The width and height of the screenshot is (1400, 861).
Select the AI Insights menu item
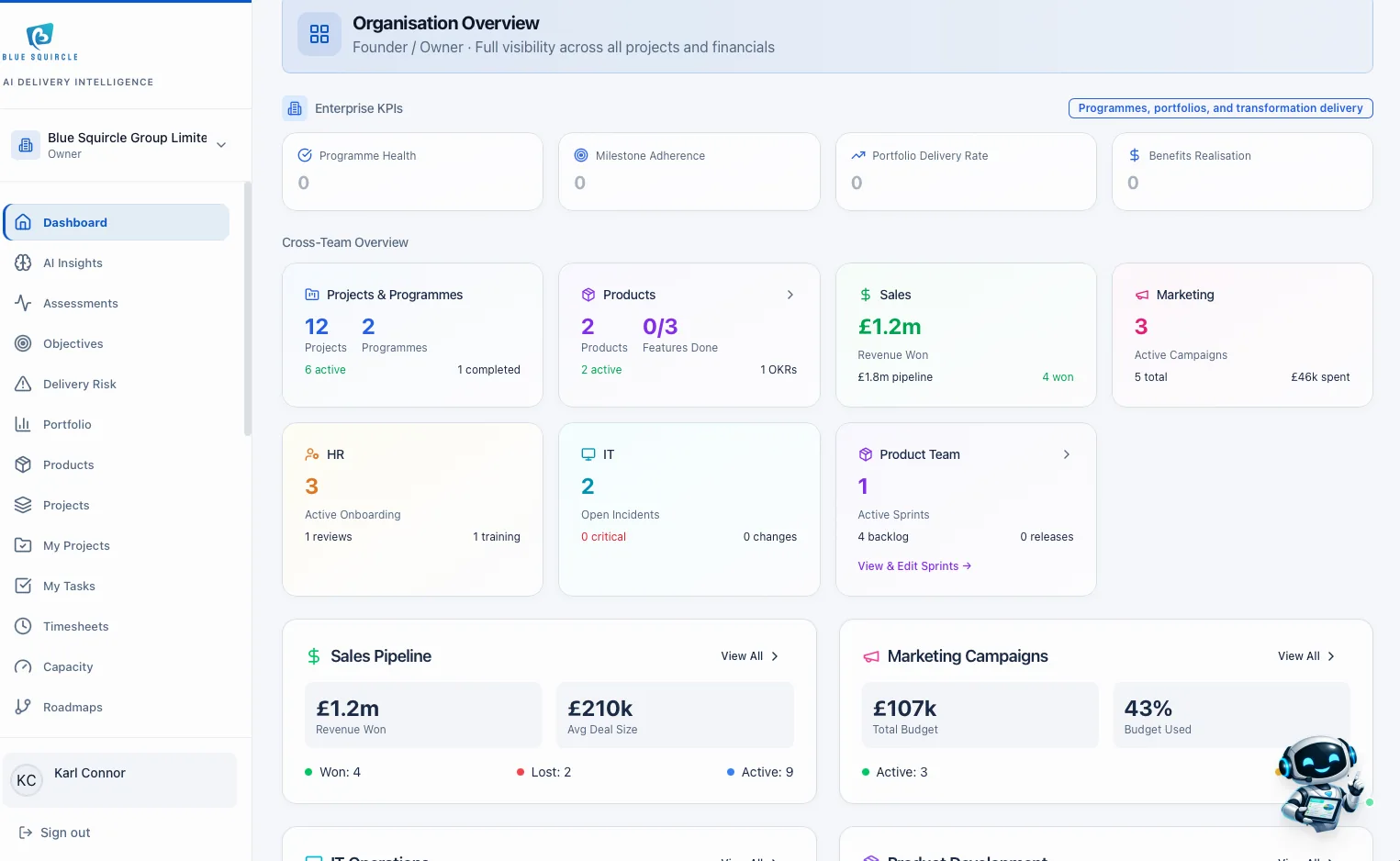click(117, 263)
